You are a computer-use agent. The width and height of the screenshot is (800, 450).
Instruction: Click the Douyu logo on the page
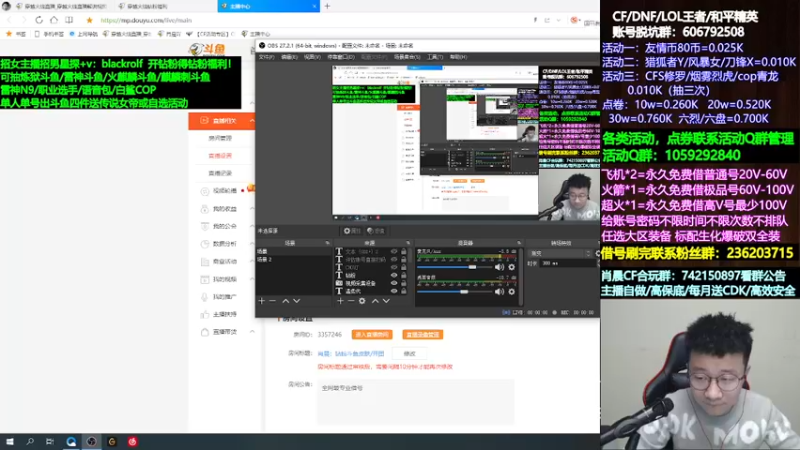click(207, 48)
